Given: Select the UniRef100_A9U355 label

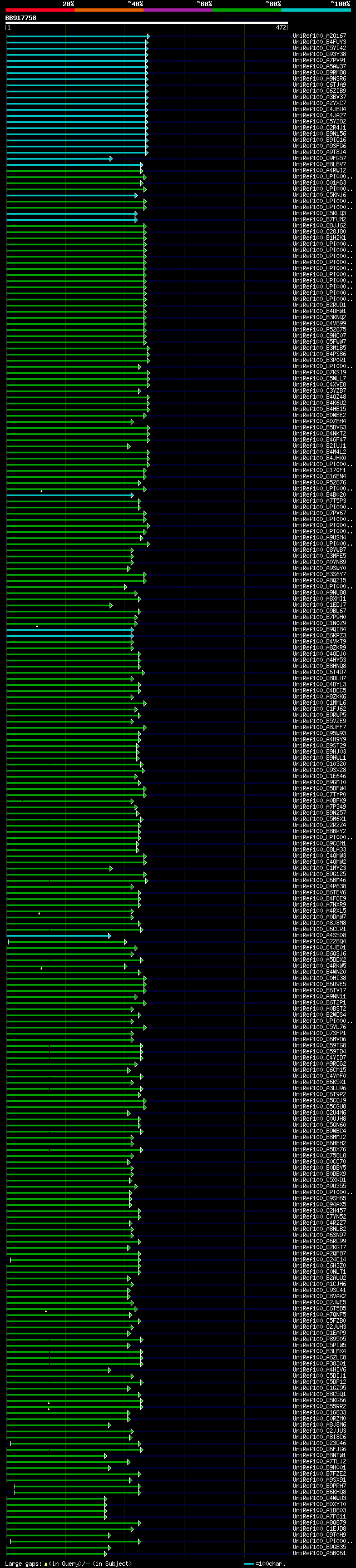Looking at the screenshot, I should point(319,1186).
